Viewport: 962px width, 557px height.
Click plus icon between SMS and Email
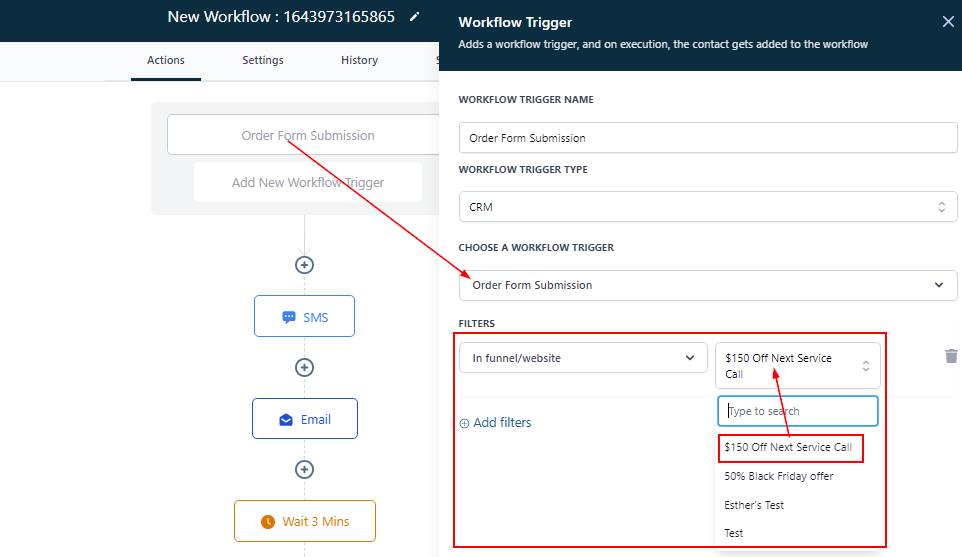305,367
